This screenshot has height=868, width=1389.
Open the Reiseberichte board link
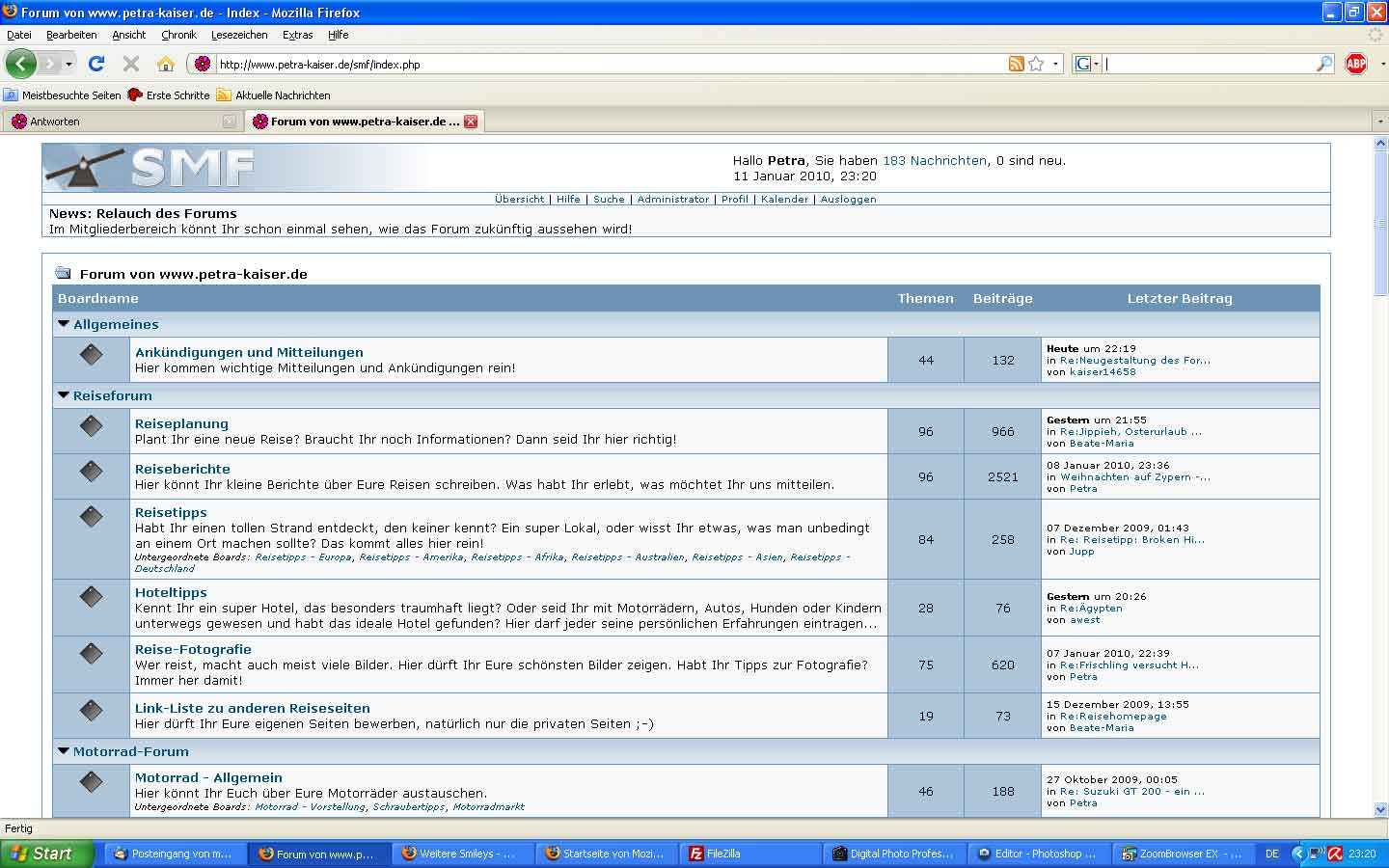(x=182, y=469)
